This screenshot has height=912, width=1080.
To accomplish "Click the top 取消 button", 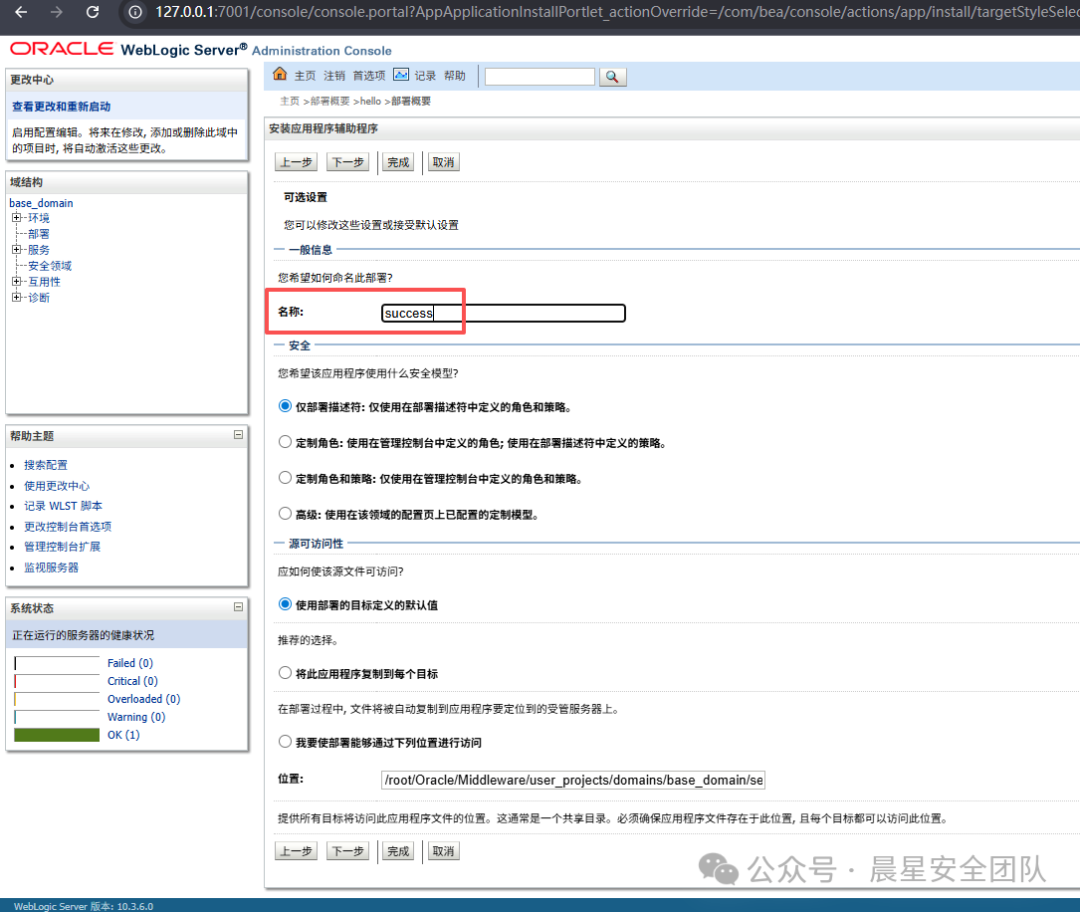I will (444, 163).
